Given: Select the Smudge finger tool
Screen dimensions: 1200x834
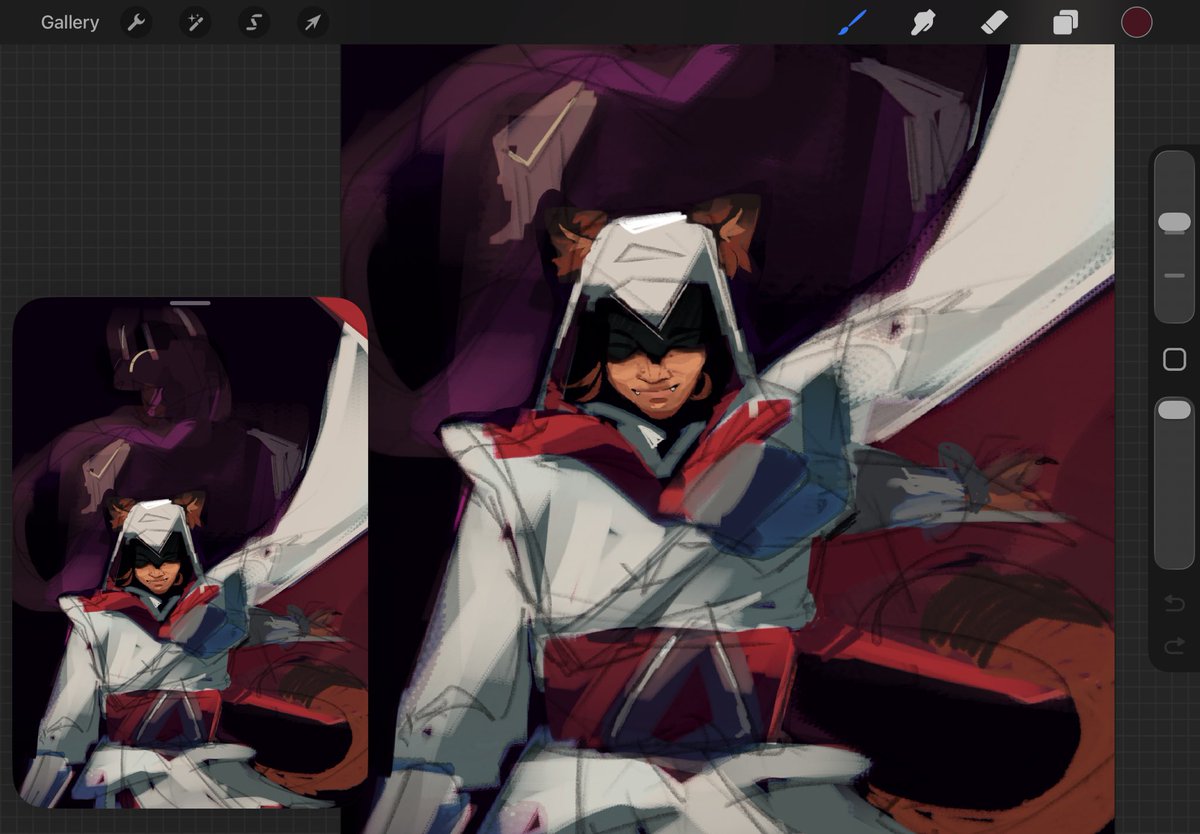Looking at the screenshot, I should [923, 22].
